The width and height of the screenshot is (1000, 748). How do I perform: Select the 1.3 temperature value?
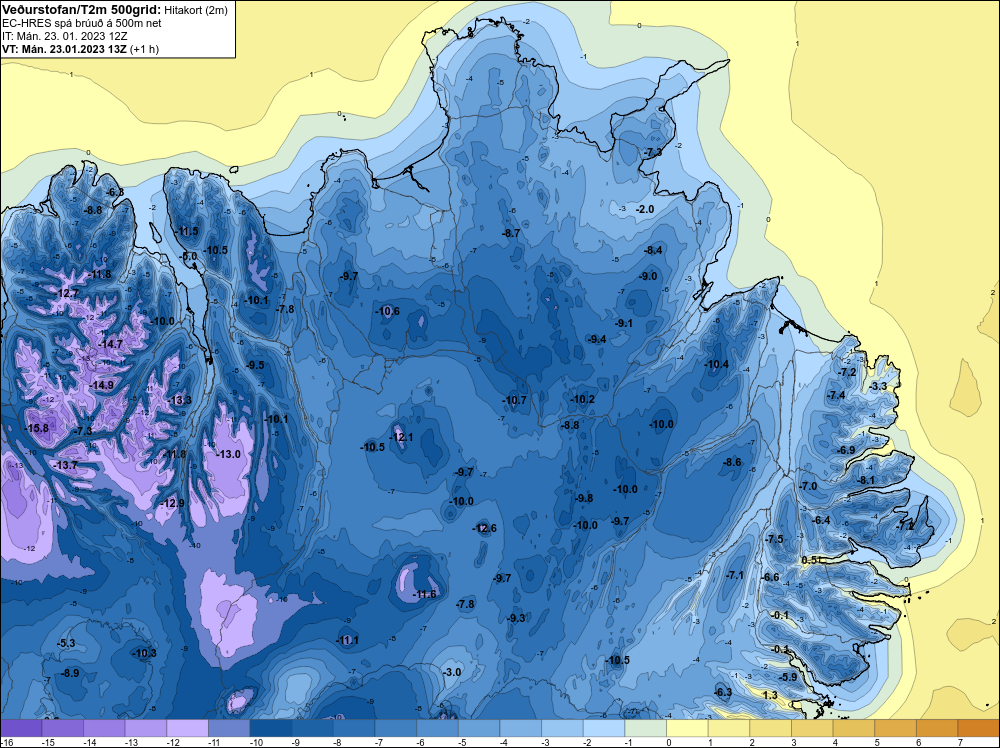[x=770, y=695]
